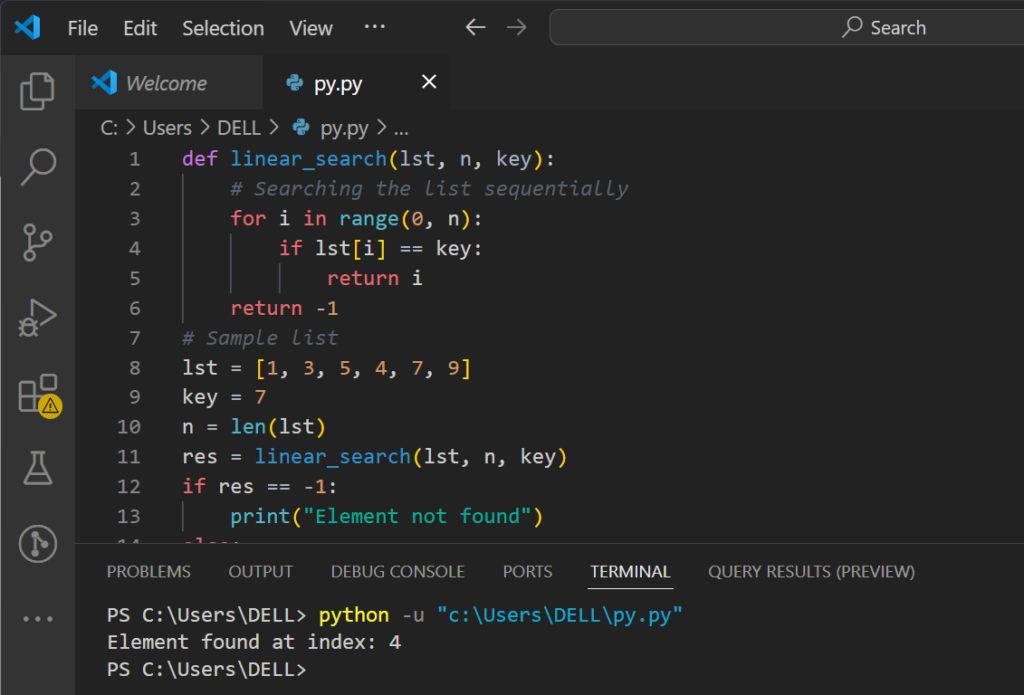The height and width of the screenshot is (695, 1024).
Task: Click the Python icon on py.py tab
Action: tap(295, 83)
